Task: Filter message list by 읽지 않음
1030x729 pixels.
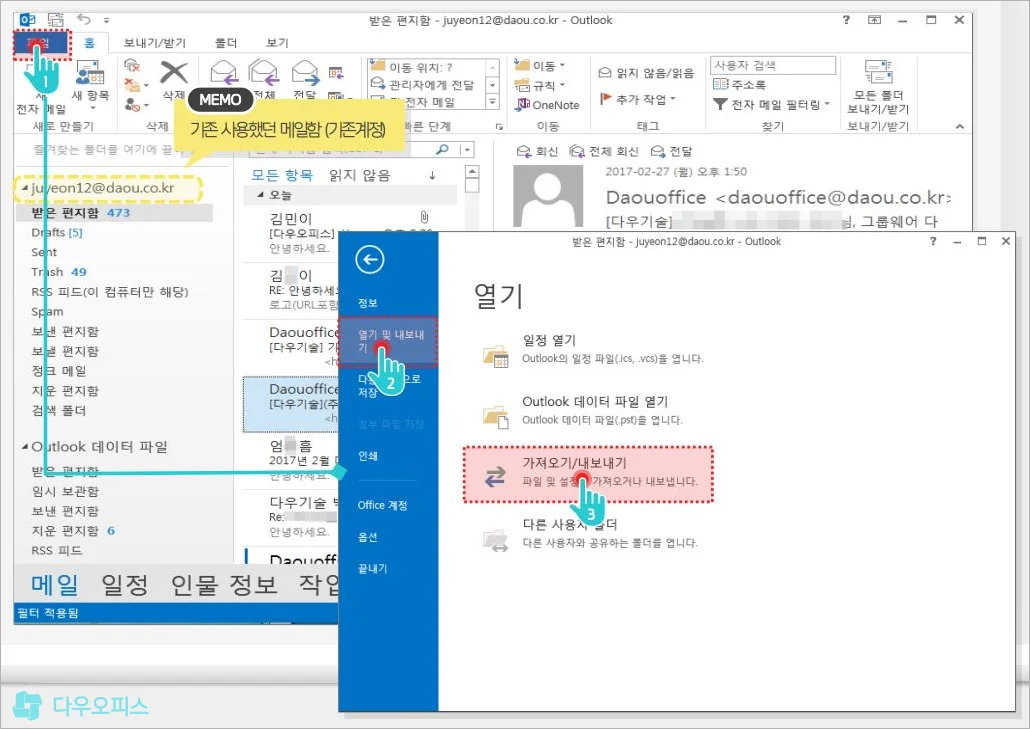Action: click(359, 175)
